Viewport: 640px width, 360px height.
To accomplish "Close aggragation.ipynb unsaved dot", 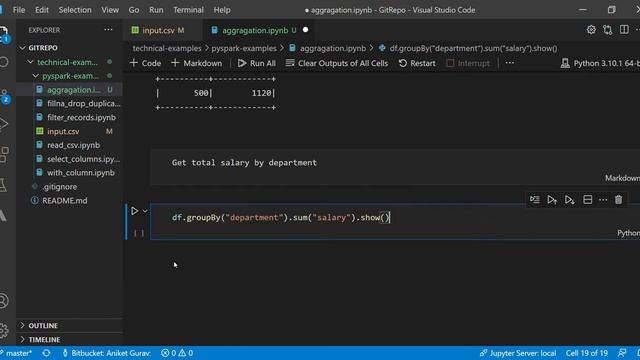I will tap(305, 30).
